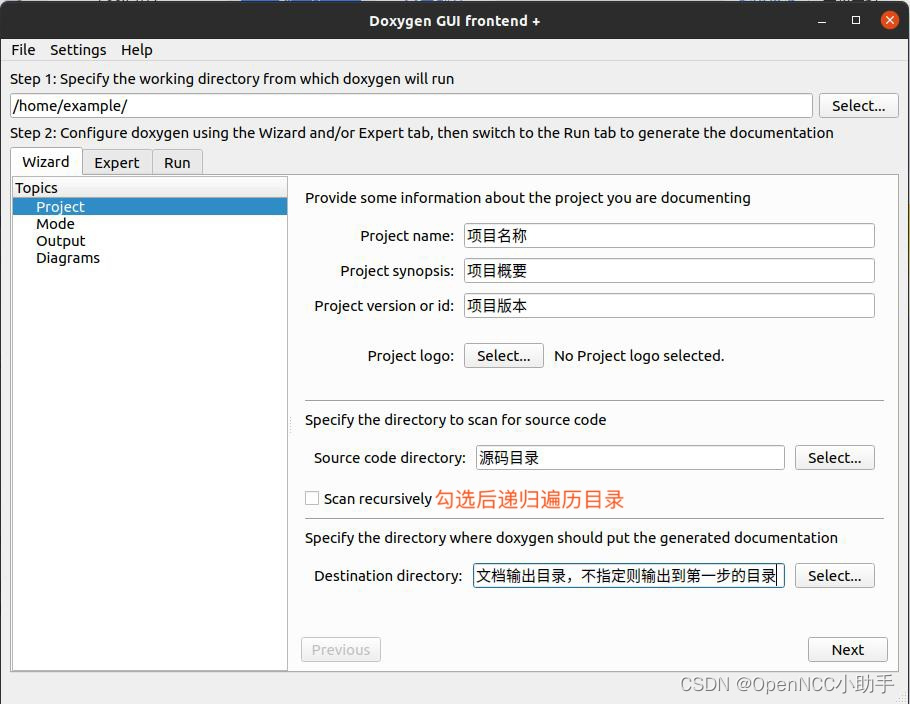Click Select button for source code directory

coord(835,457)
